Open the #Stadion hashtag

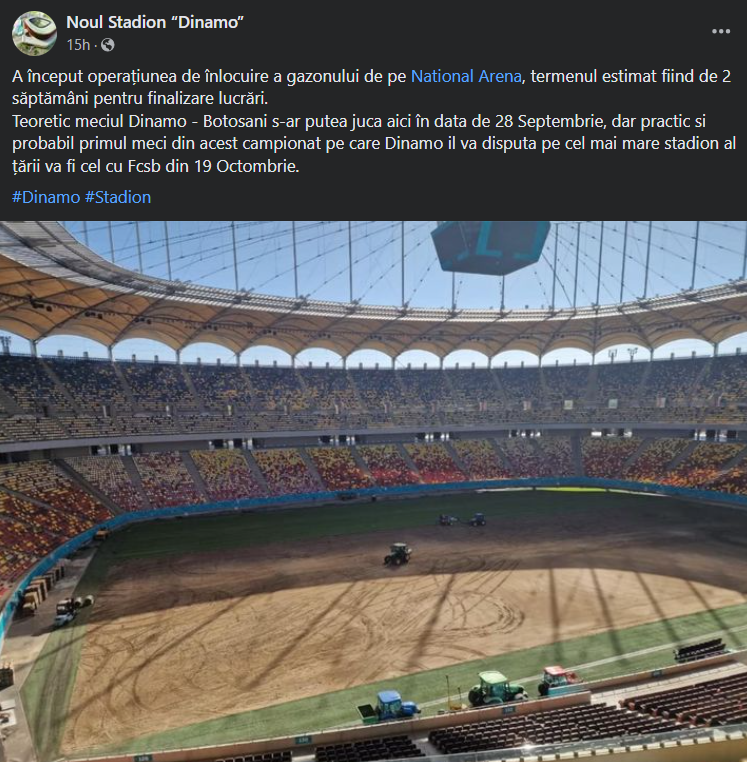pos(118,197)
